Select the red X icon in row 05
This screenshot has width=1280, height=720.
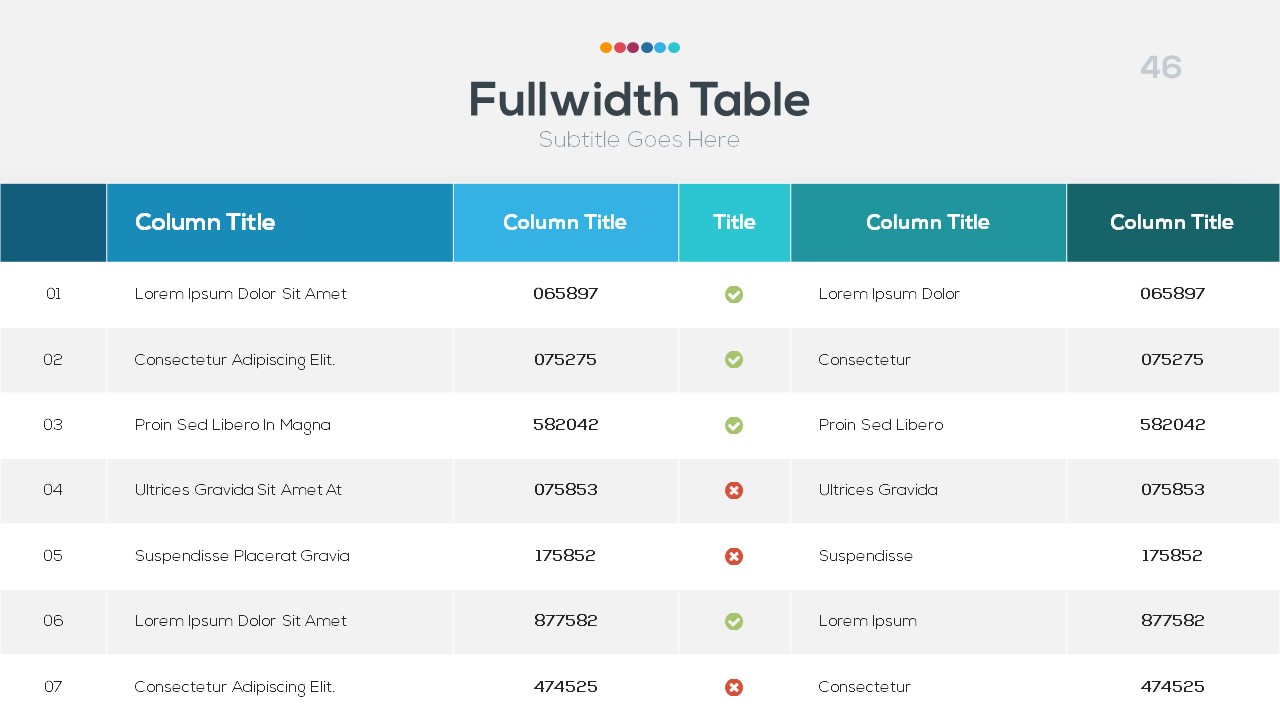point(734,556)
